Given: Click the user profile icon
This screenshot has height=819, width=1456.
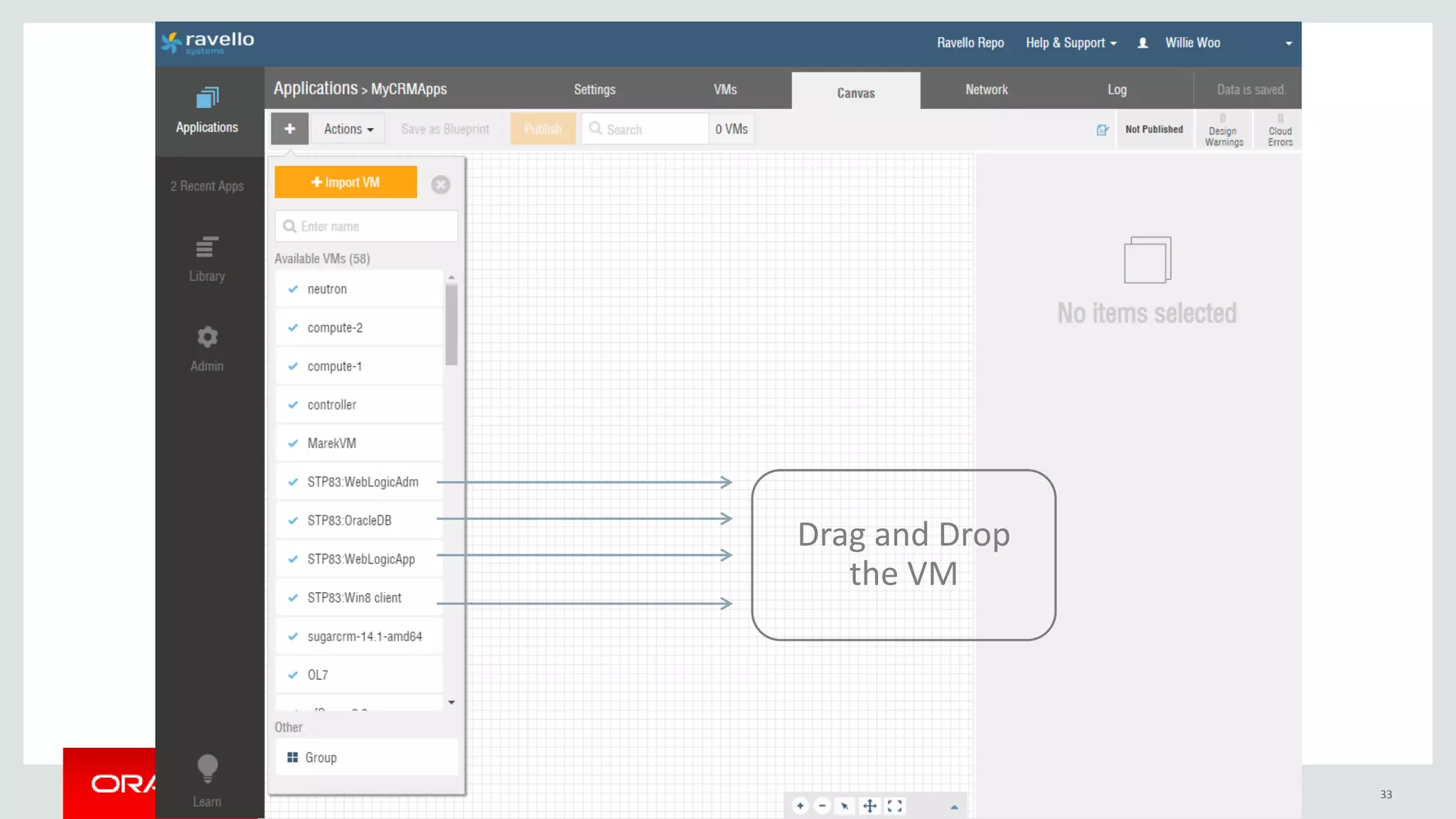Looking at the screenshot, I should pos(1142,43).
